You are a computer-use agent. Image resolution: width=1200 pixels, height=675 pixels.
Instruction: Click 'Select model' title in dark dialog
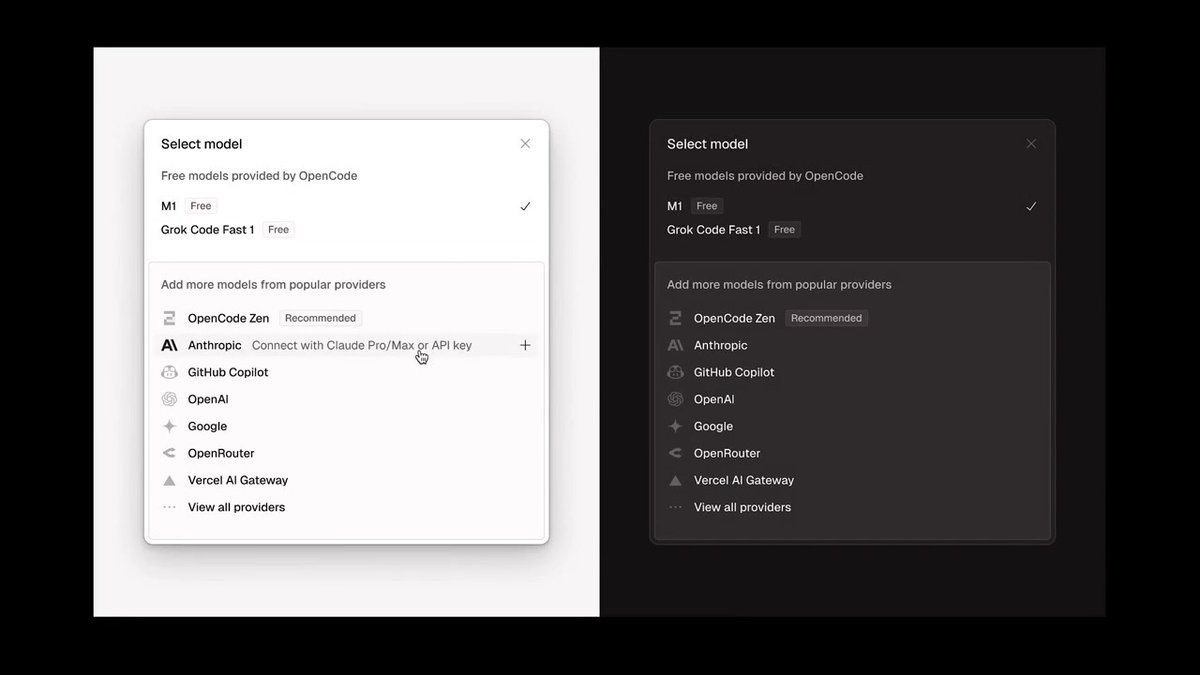click(x=708, y=144)
